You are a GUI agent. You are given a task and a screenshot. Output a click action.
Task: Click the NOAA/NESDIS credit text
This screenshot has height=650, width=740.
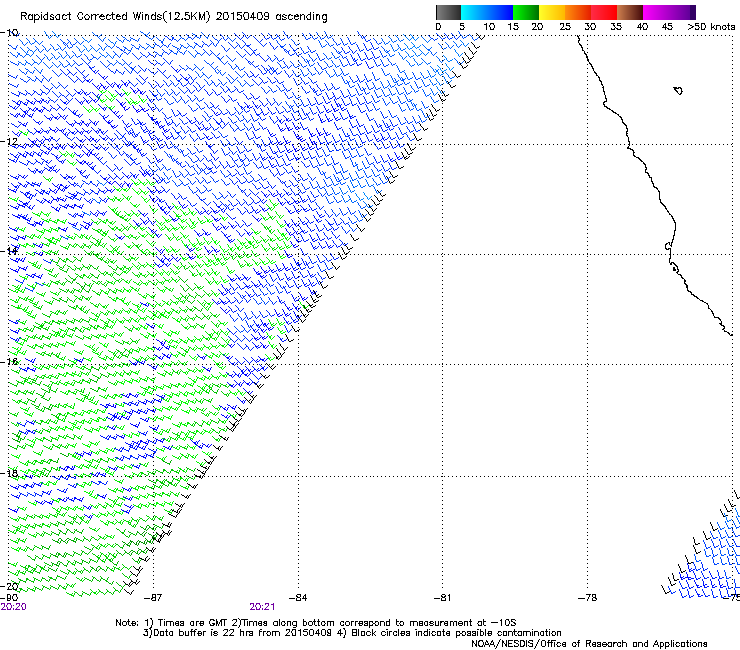tap(589, 644)
